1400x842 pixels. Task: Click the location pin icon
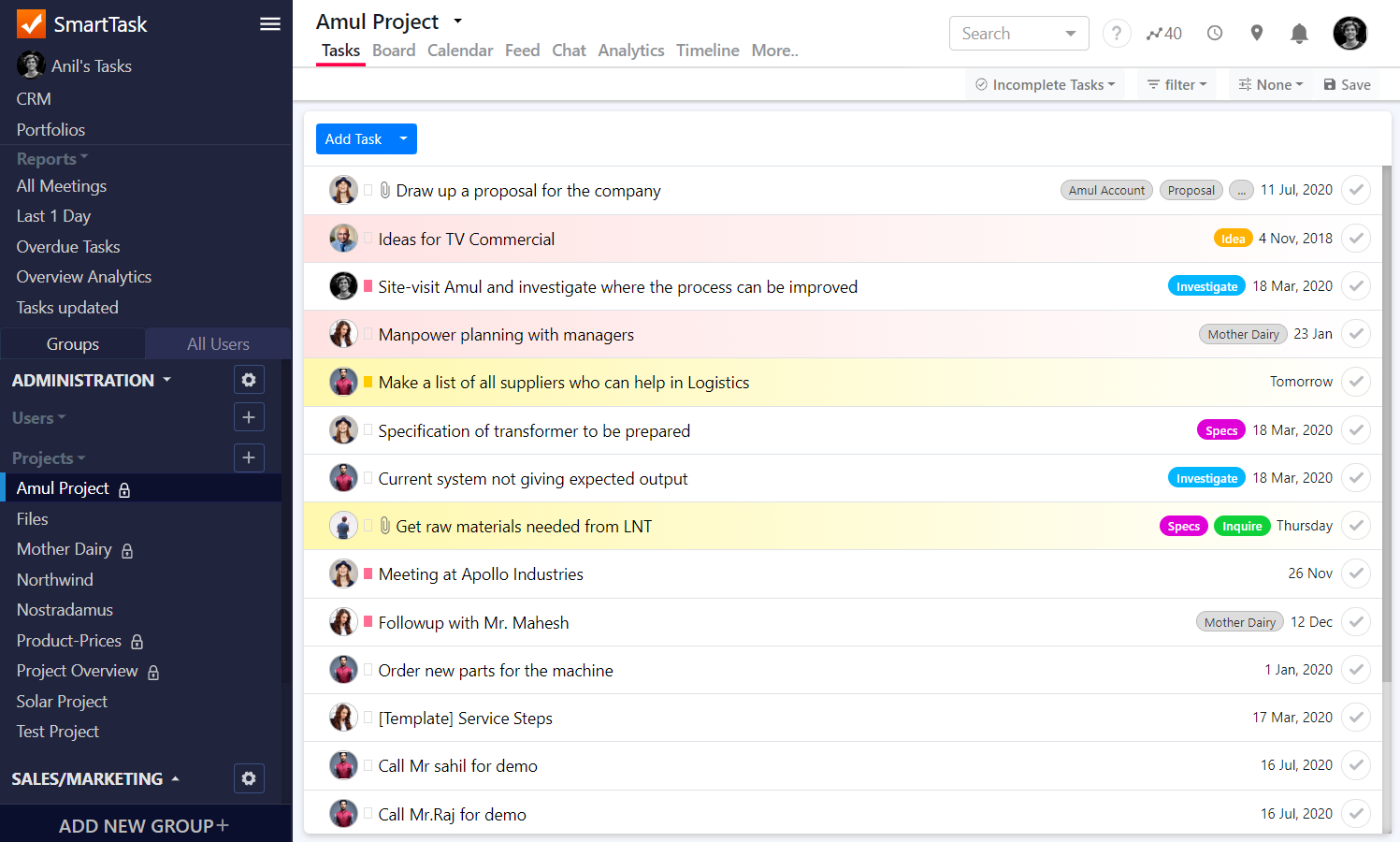pos(1256,34)
